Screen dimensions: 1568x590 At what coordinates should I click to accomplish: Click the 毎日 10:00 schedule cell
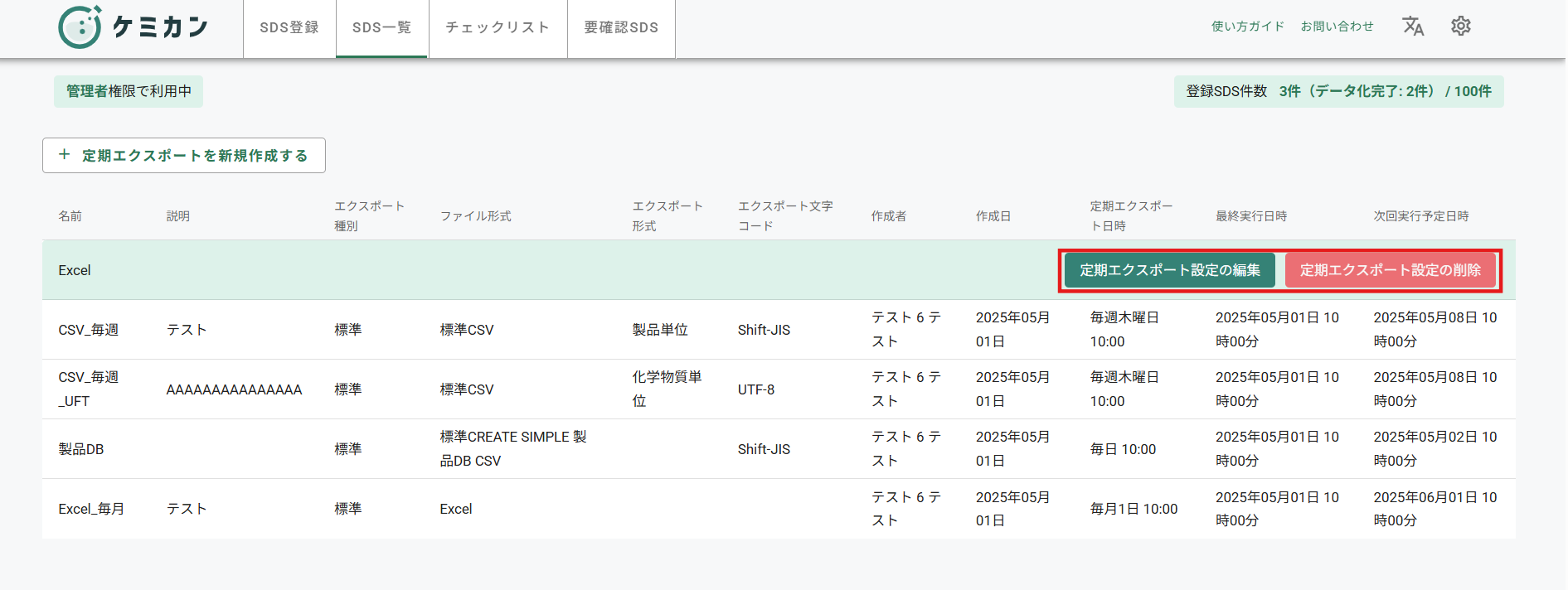(1123, 449)
